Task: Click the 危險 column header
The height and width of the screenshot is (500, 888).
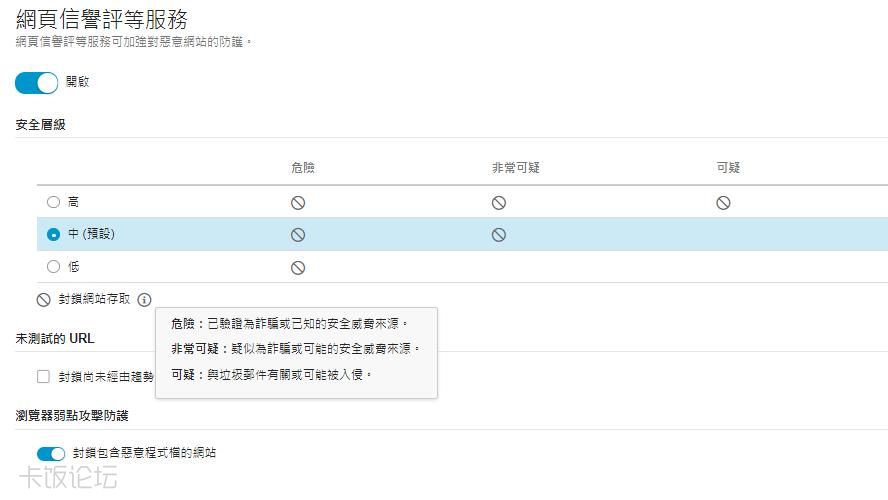Action: coord(303,168)
